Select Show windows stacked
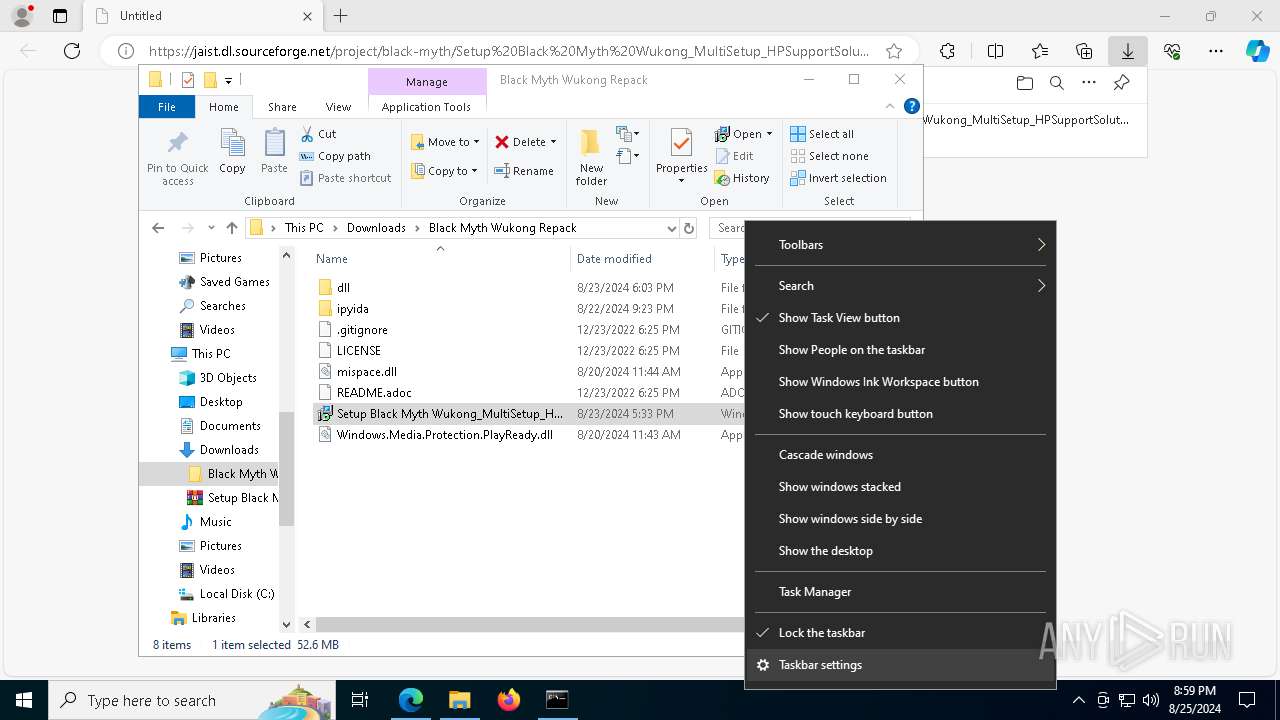Viewport: 1280px width, 720px height. [x=900, y=487]
